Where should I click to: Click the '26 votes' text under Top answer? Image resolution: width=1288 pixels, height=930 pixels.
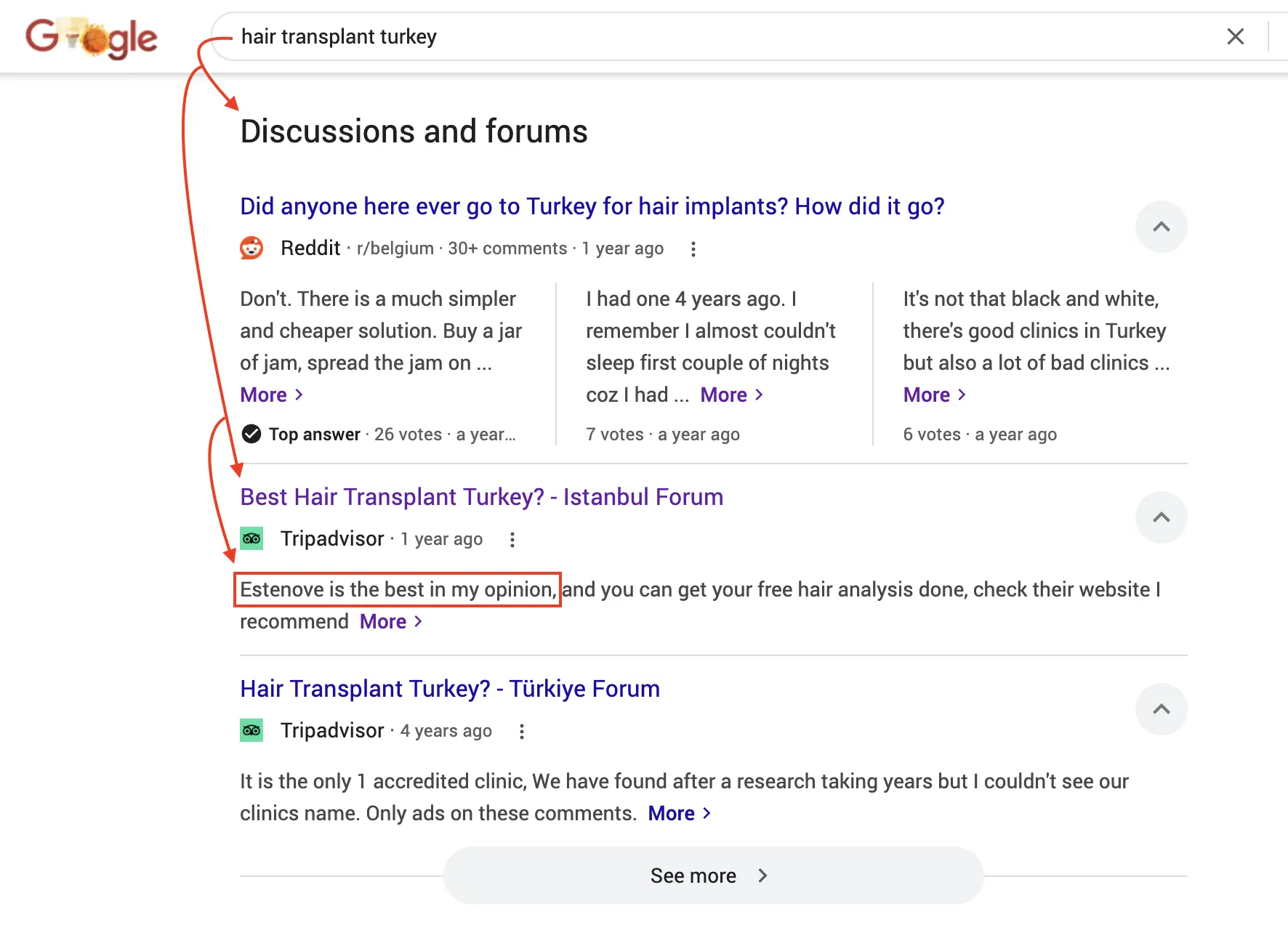(x=408, y=434)
